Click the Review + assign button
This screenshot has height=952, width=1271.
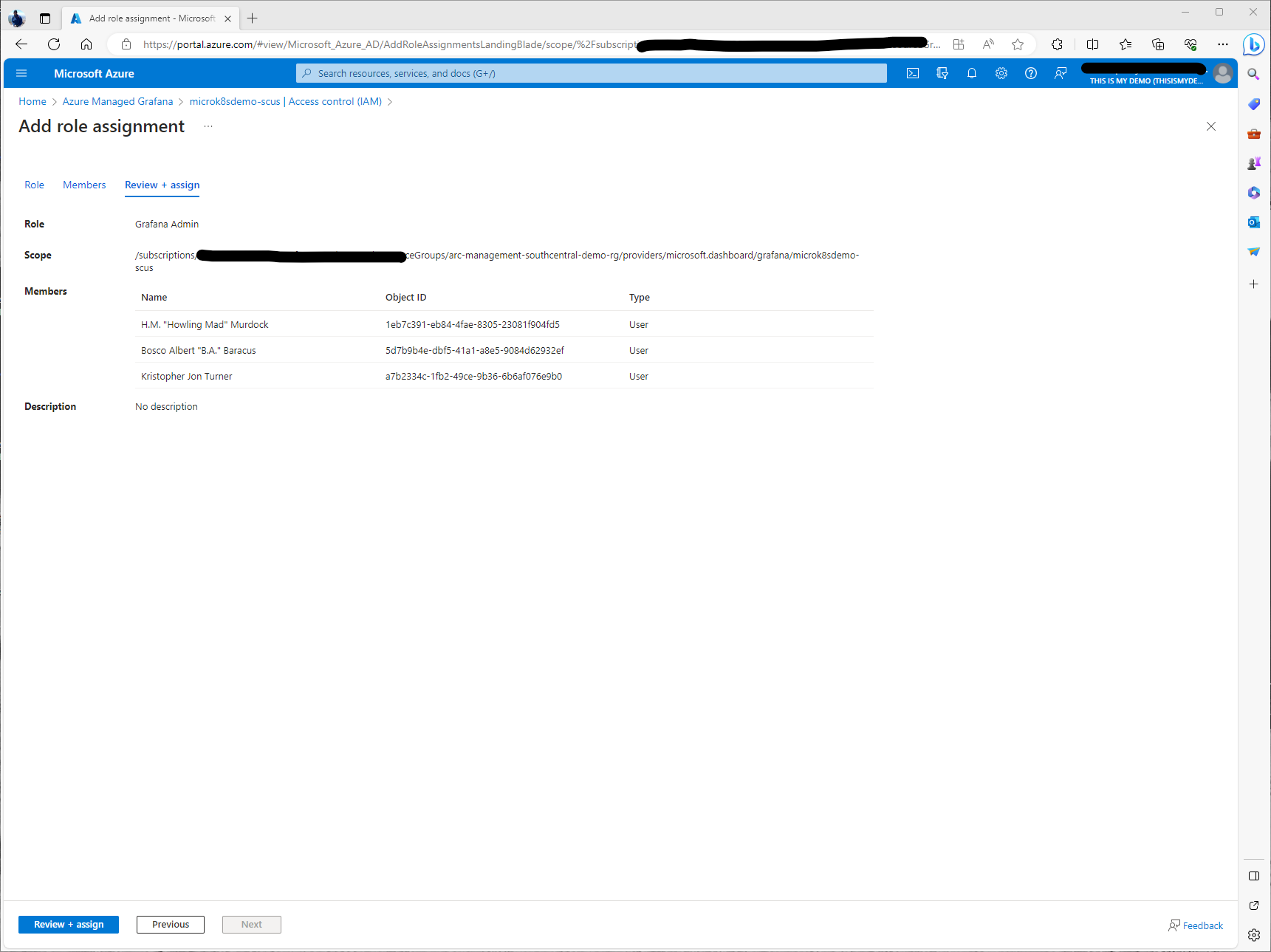pyautogui.click(x=69, y=925)
